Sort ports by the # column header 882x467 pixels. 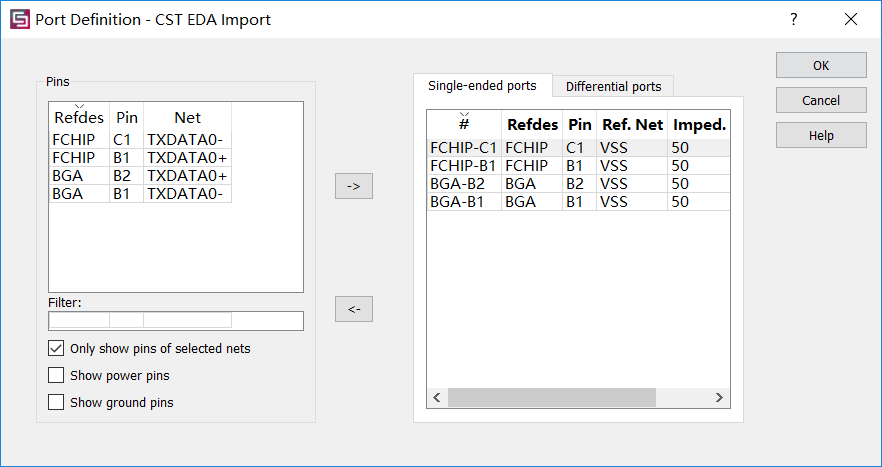(464, 124)
